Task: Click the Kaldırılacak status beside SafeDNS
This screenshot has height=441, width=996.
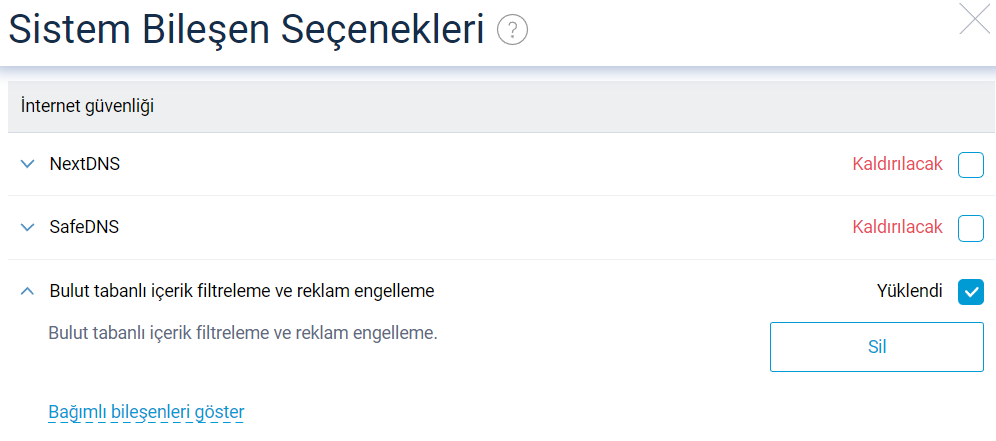Action: [897, 228]
